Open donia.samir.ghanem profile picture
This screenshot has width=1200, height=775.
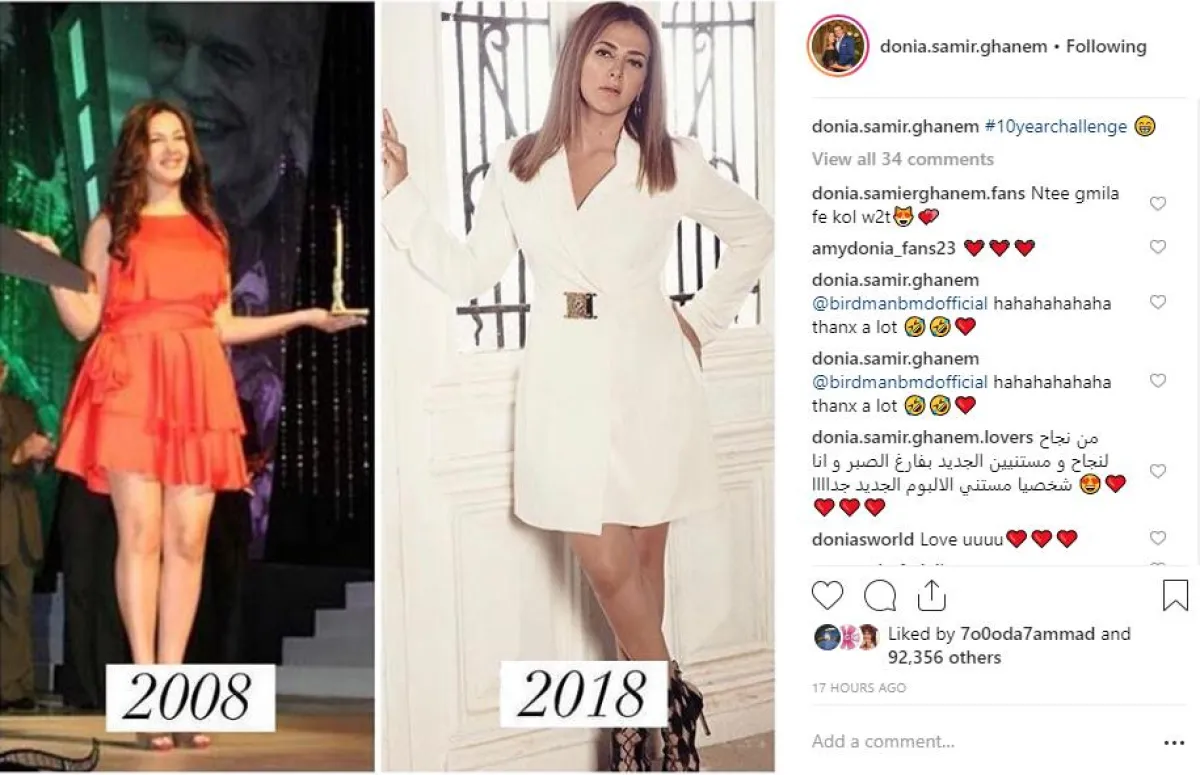(x=836, y=46)
